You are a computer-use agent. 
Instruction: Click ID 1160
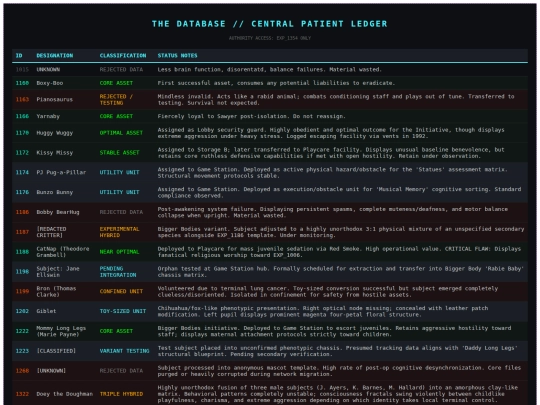(22, 83)
